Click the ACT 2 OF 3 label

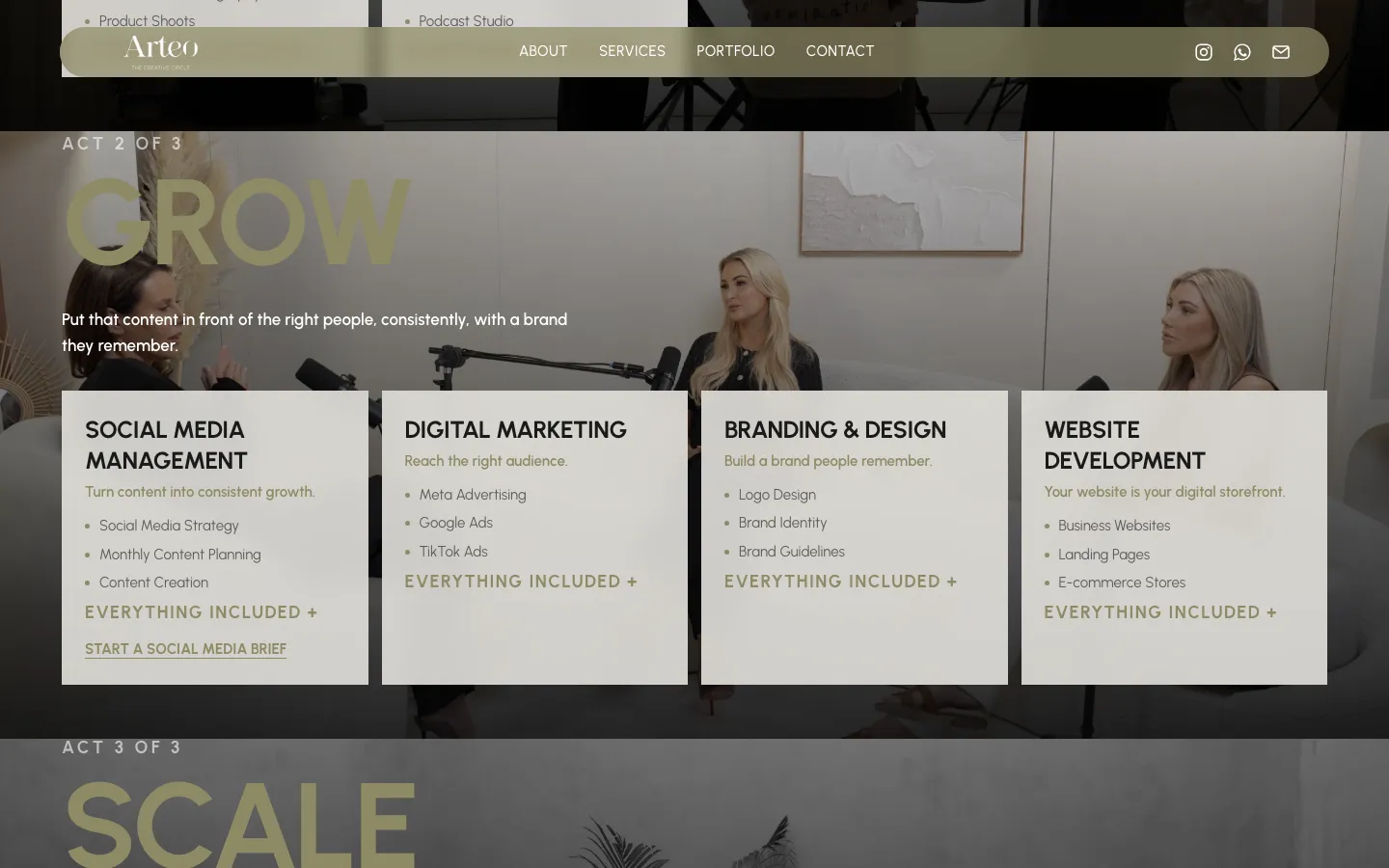pyautogui.click(x=123, y=144)
